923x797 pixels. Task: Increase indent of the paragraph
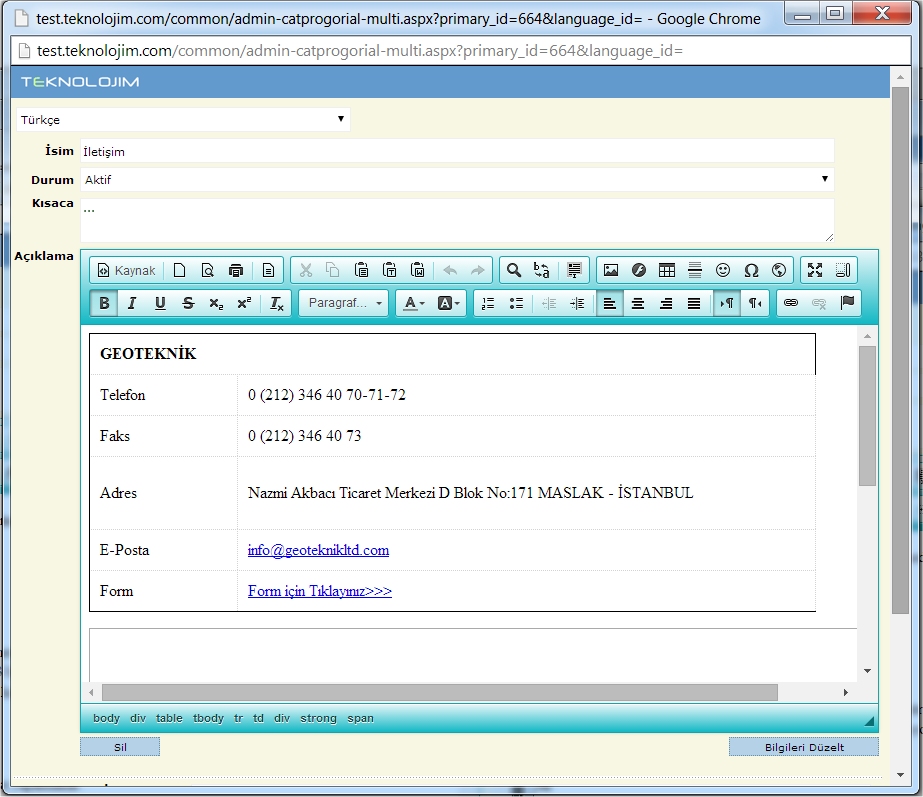577,303
